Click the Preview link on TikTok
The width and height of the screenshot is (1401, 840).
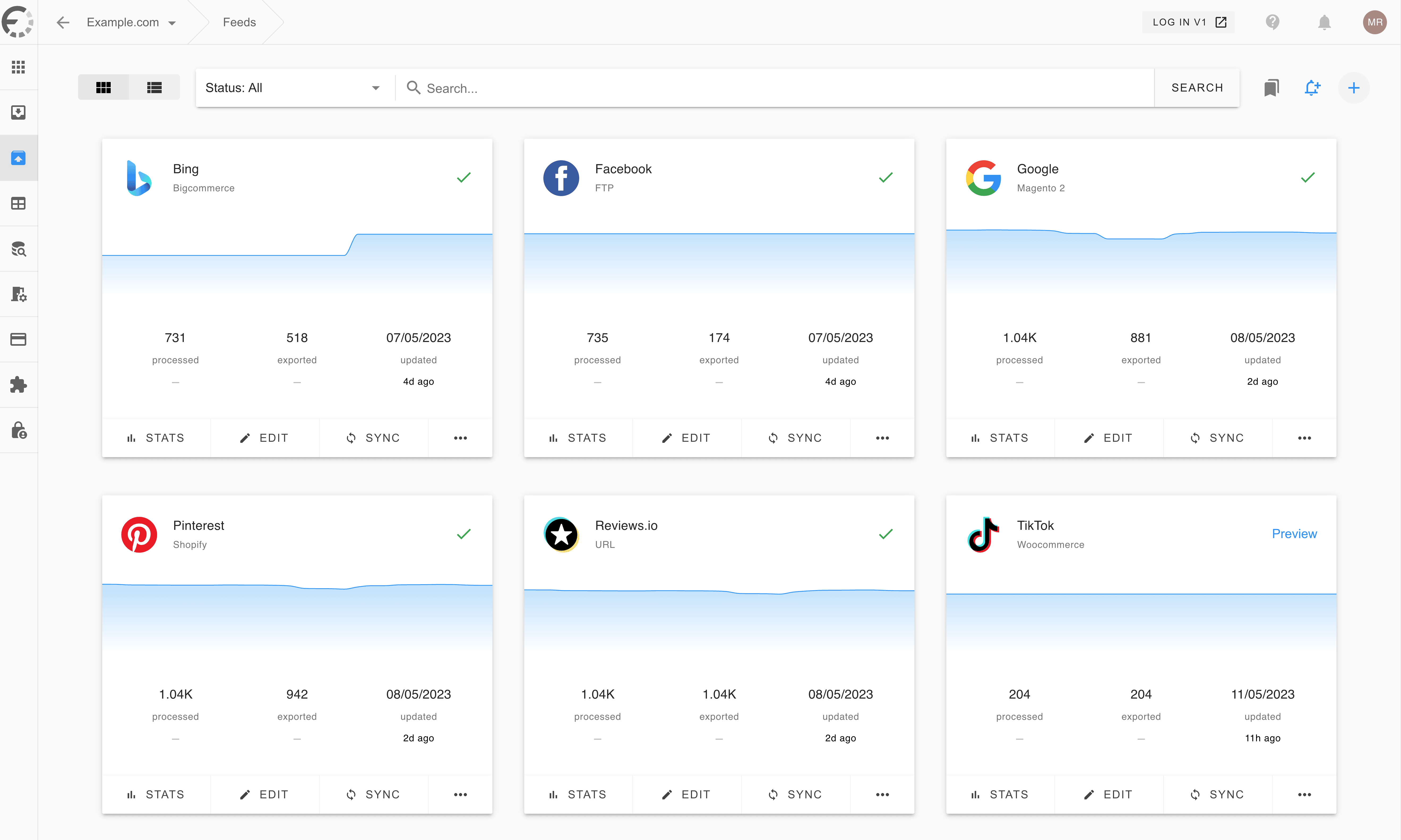point(1294,534)
